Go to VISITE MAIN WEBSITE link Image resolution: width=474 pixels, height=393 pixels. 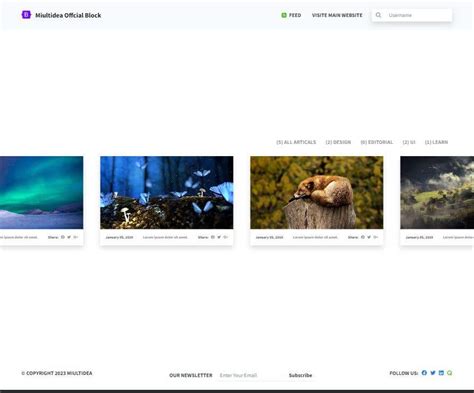tap(337, 15)
